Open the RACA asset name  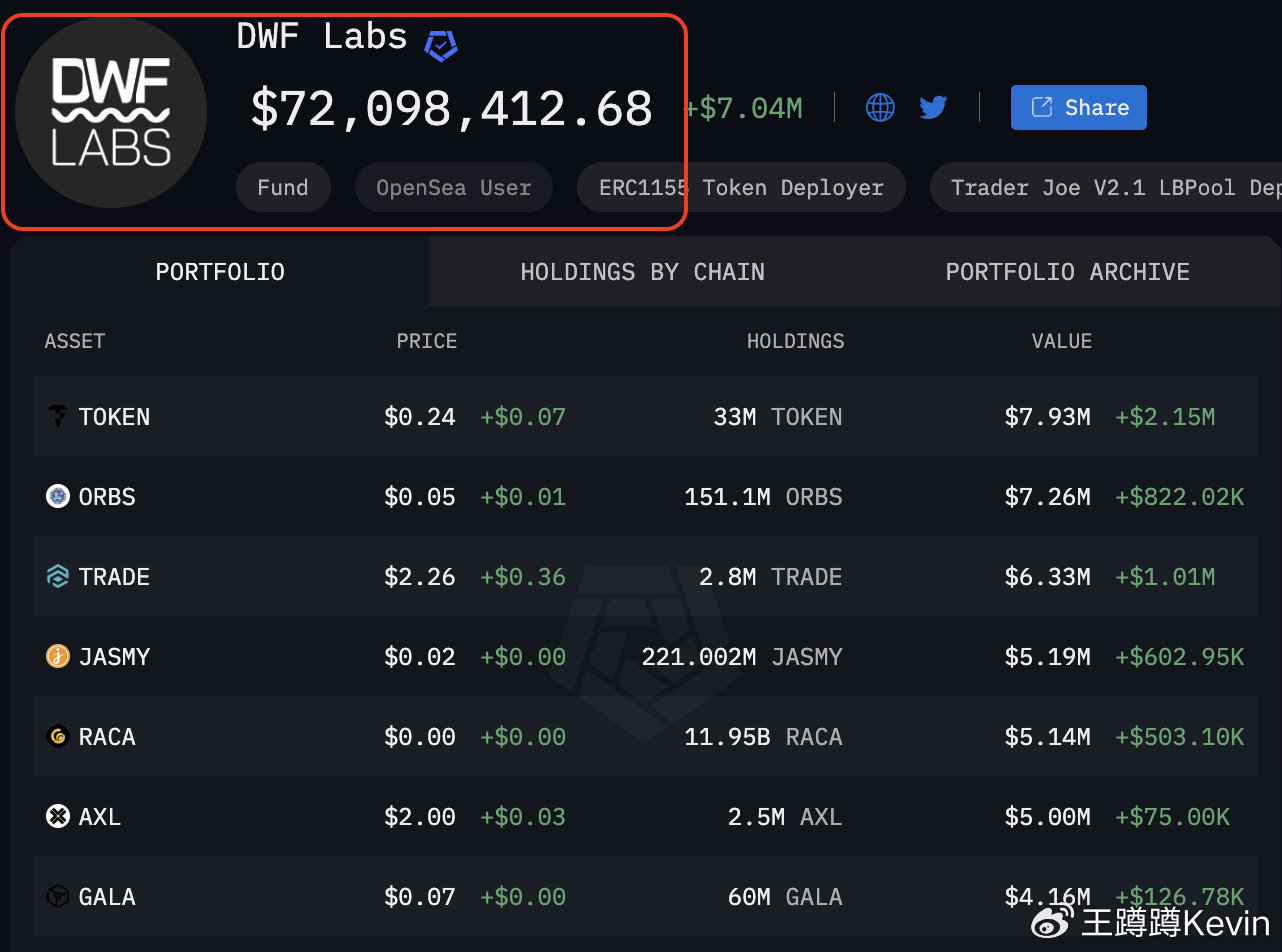click(107, 737)
